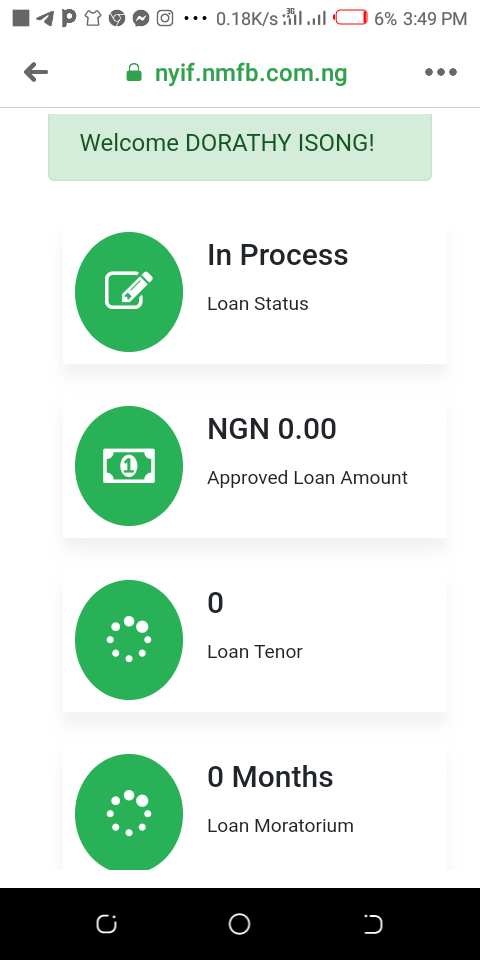Tap the Instagram notification icon in status bar

click(165, 18)
